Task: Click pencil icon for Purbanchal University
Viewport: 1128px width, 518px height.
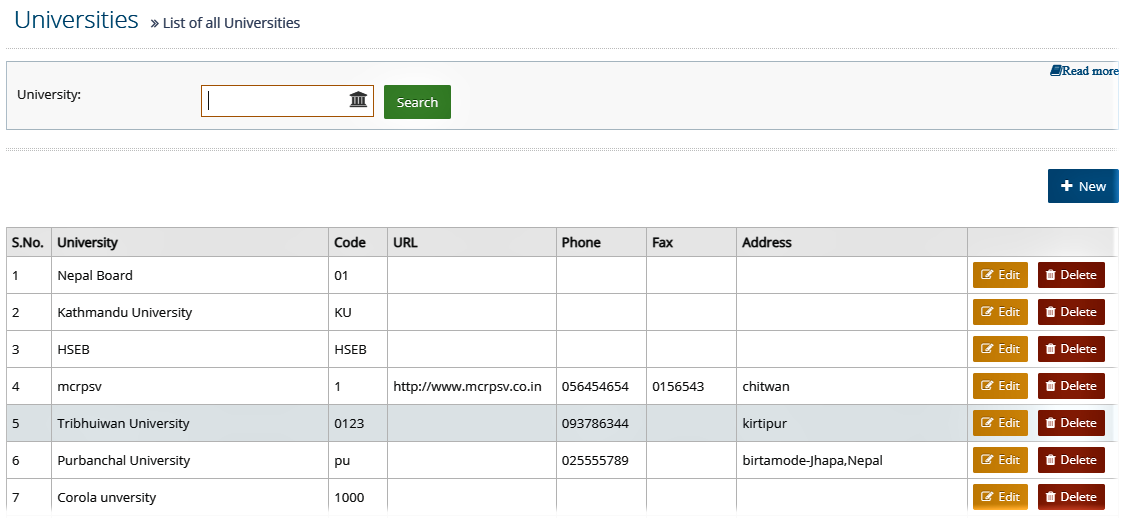Action: point(988,460)
